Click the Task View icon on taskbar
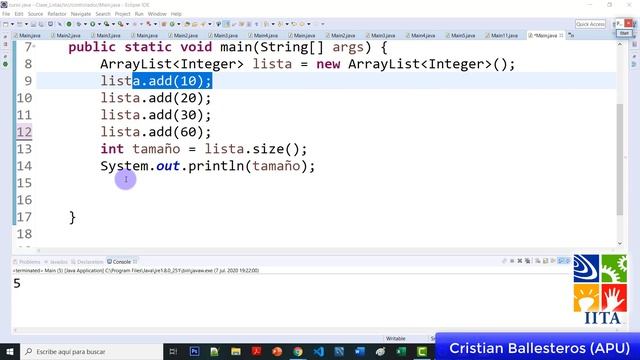The height and width of the screenshot is (360, 640). [173, 351]
